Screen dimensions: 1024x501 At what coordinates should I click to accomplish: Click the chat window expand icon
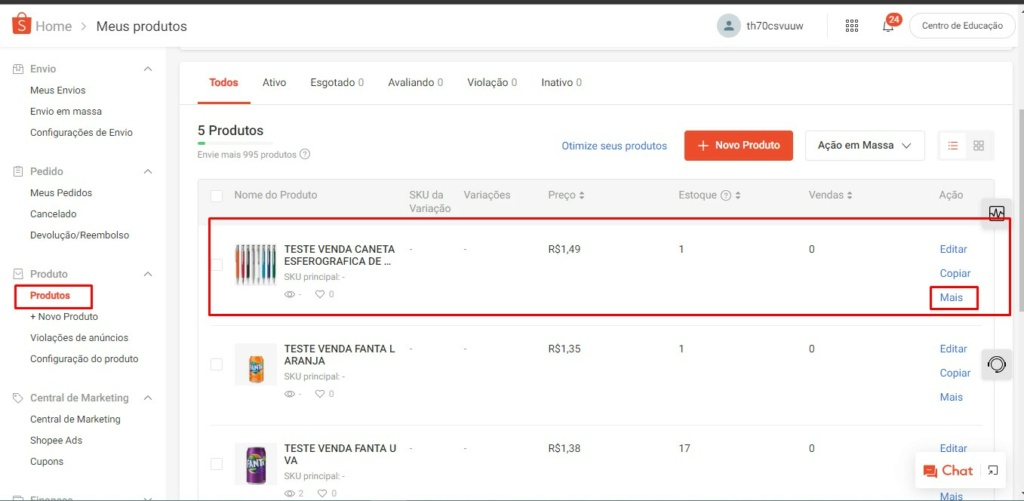tap(993, 470)
